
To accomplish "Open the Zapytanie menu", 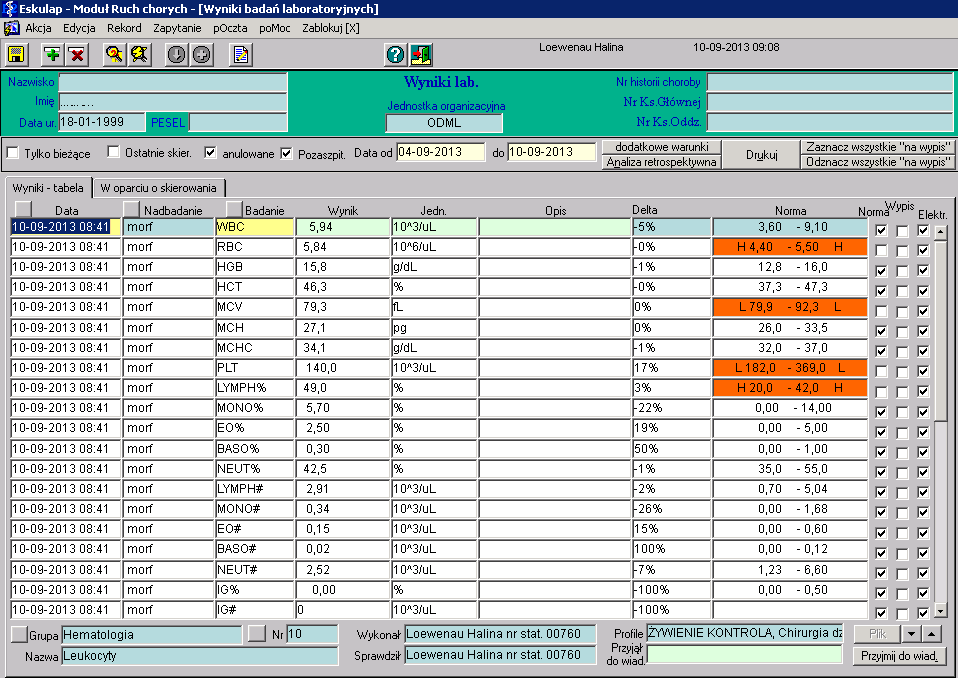I will 177,28.
